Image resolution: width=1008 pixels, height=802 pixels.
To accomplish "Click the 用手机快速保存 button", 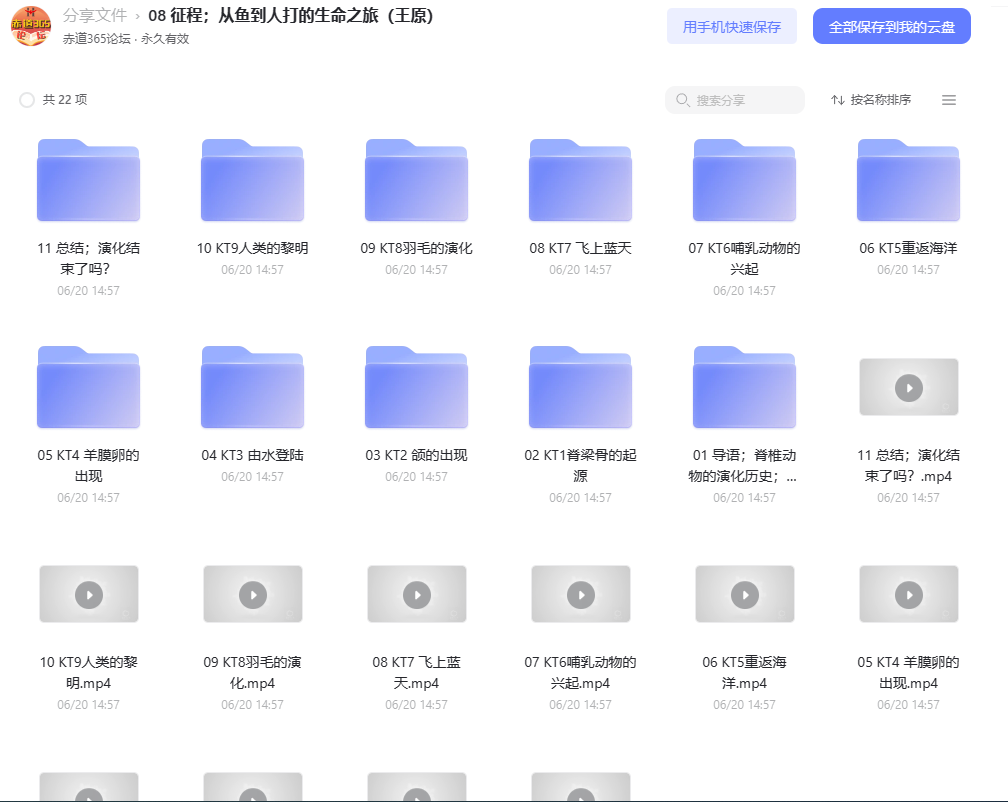I will [732, 26].
